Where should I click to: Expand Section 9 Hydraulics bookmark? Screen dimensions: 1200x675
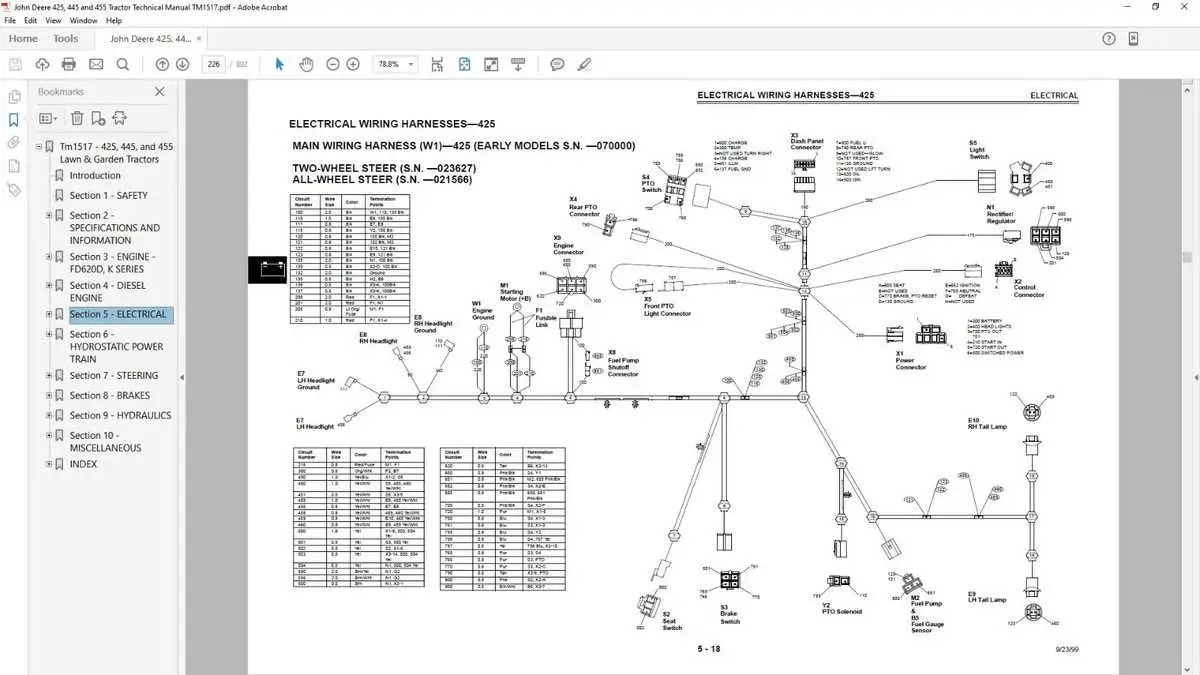pos(49,416)
